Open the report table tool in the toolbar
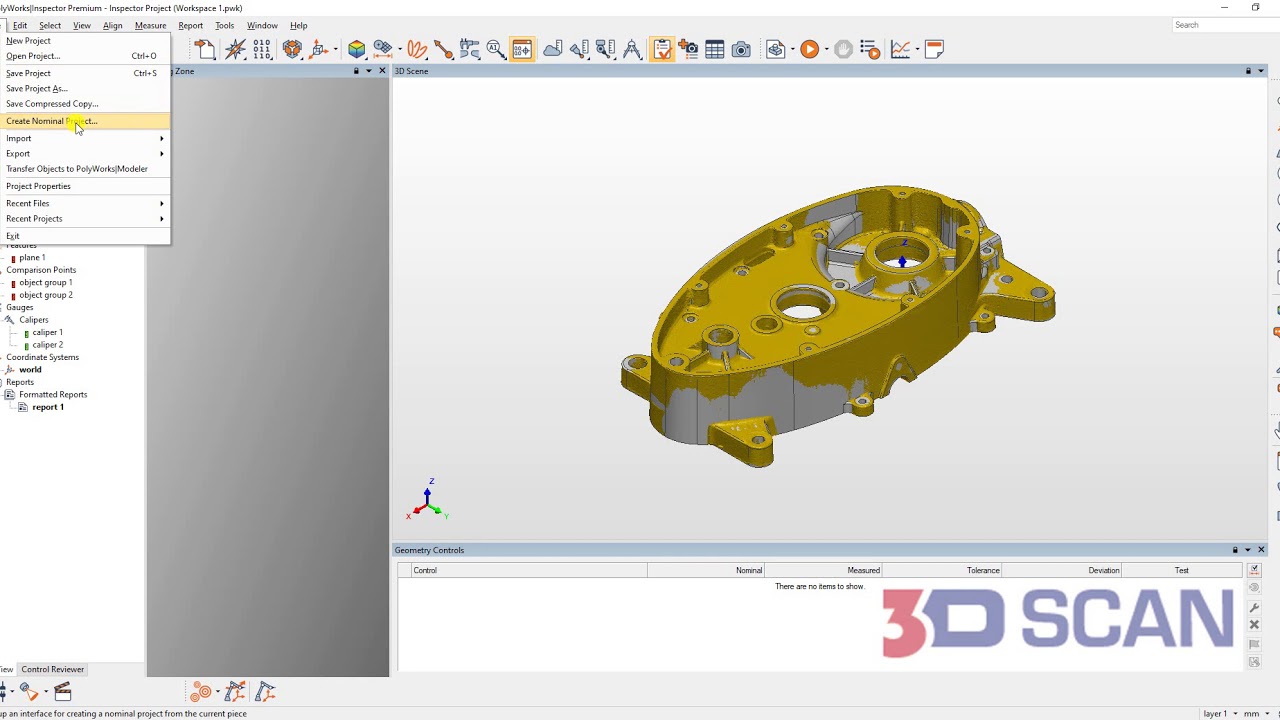This screenshot has width=1280, height=720. coord(714,49)
